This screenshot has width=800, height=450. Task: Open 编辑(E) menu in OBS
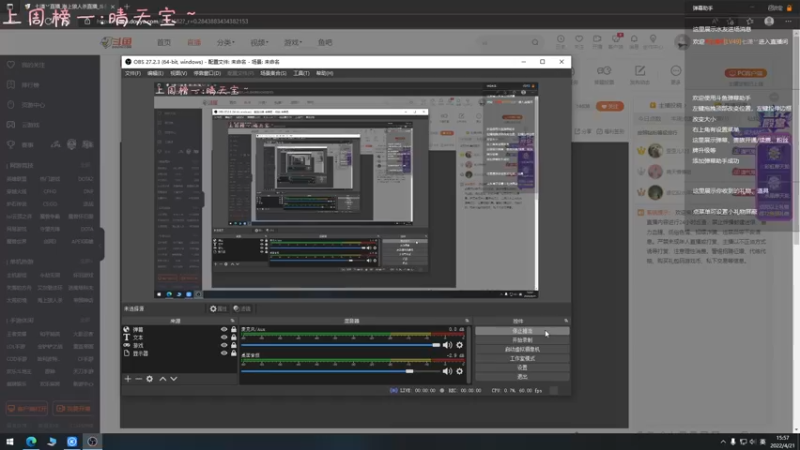pos(155,73)
